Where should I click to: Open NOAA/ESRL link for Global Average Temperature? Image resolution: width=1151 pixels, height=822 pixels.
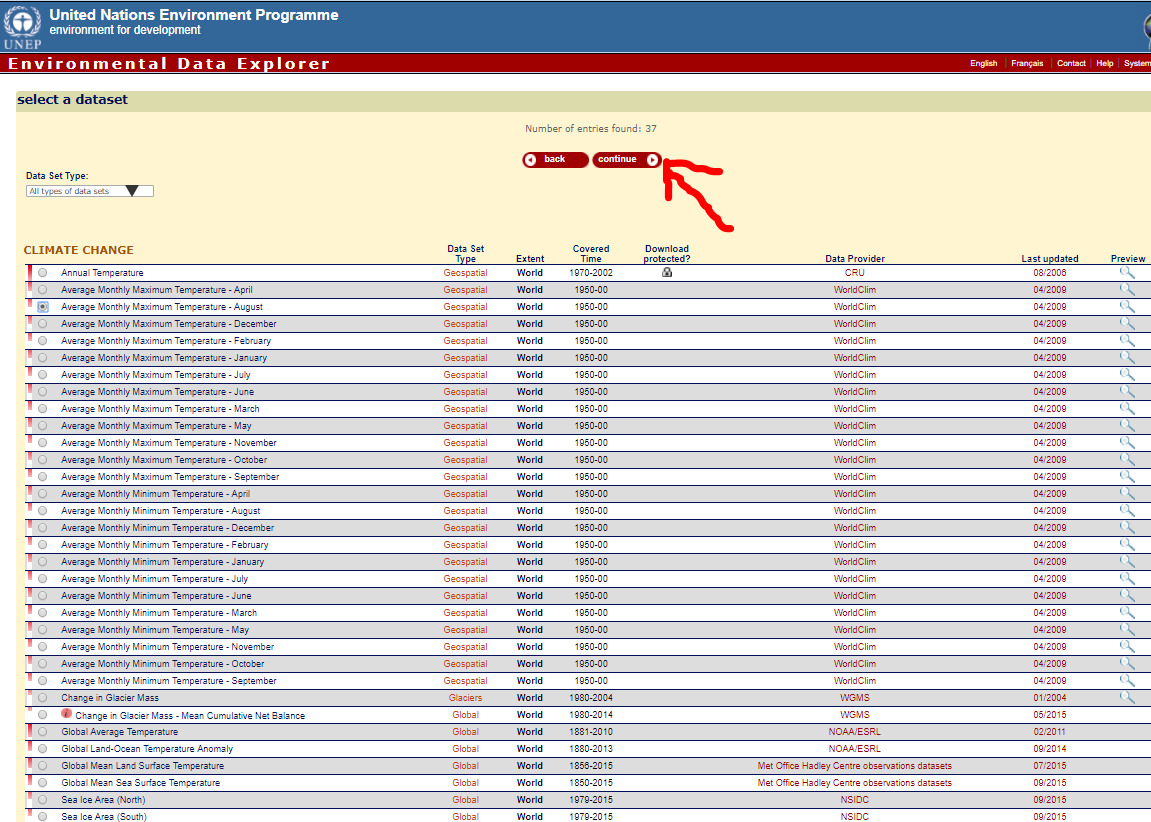(854, 732)
